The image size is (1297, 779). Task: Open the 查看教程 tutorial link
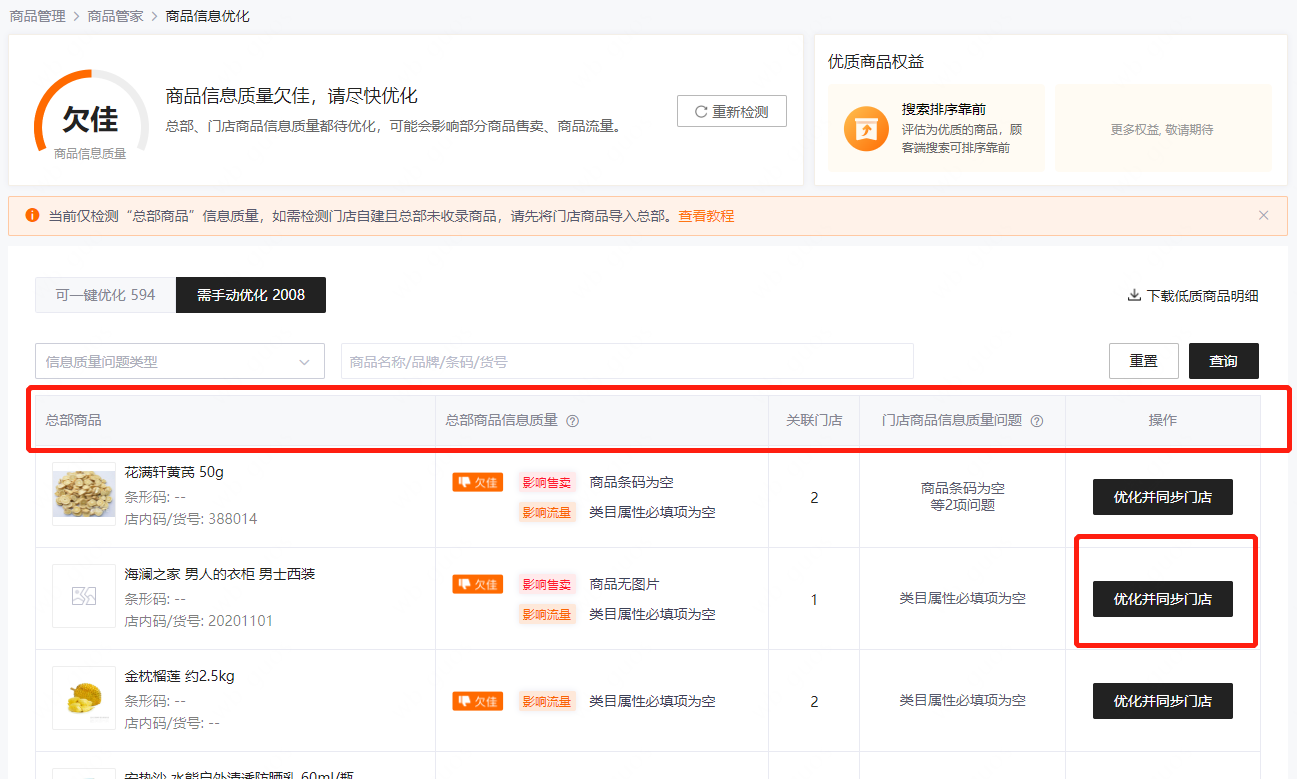coord(706,215)
